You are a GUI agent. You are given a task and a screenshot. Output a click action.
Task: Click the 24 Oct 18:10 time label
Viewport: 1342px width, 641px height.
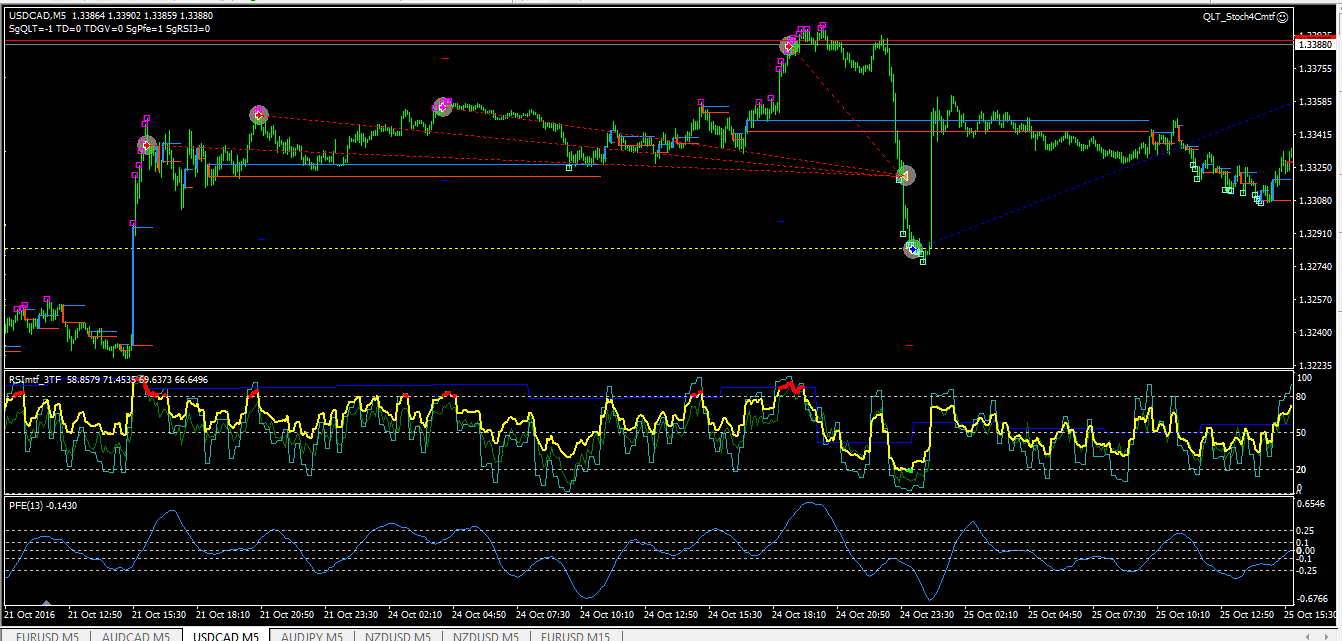pos(801,615)
